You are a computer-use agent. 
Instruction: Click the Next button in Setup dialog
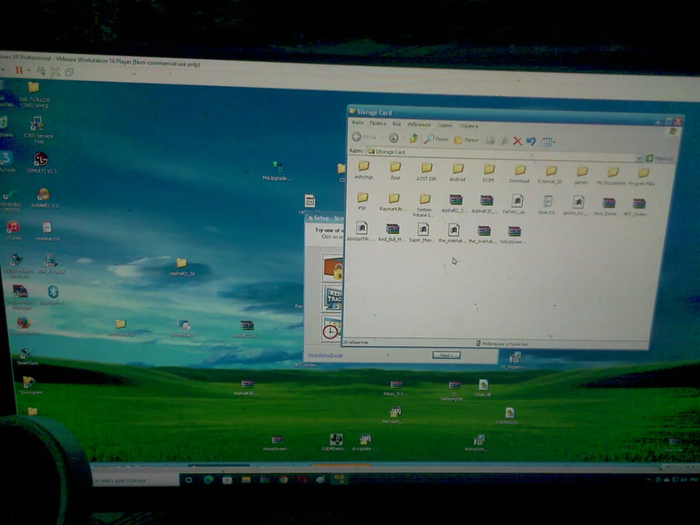[x=445, y=355]
